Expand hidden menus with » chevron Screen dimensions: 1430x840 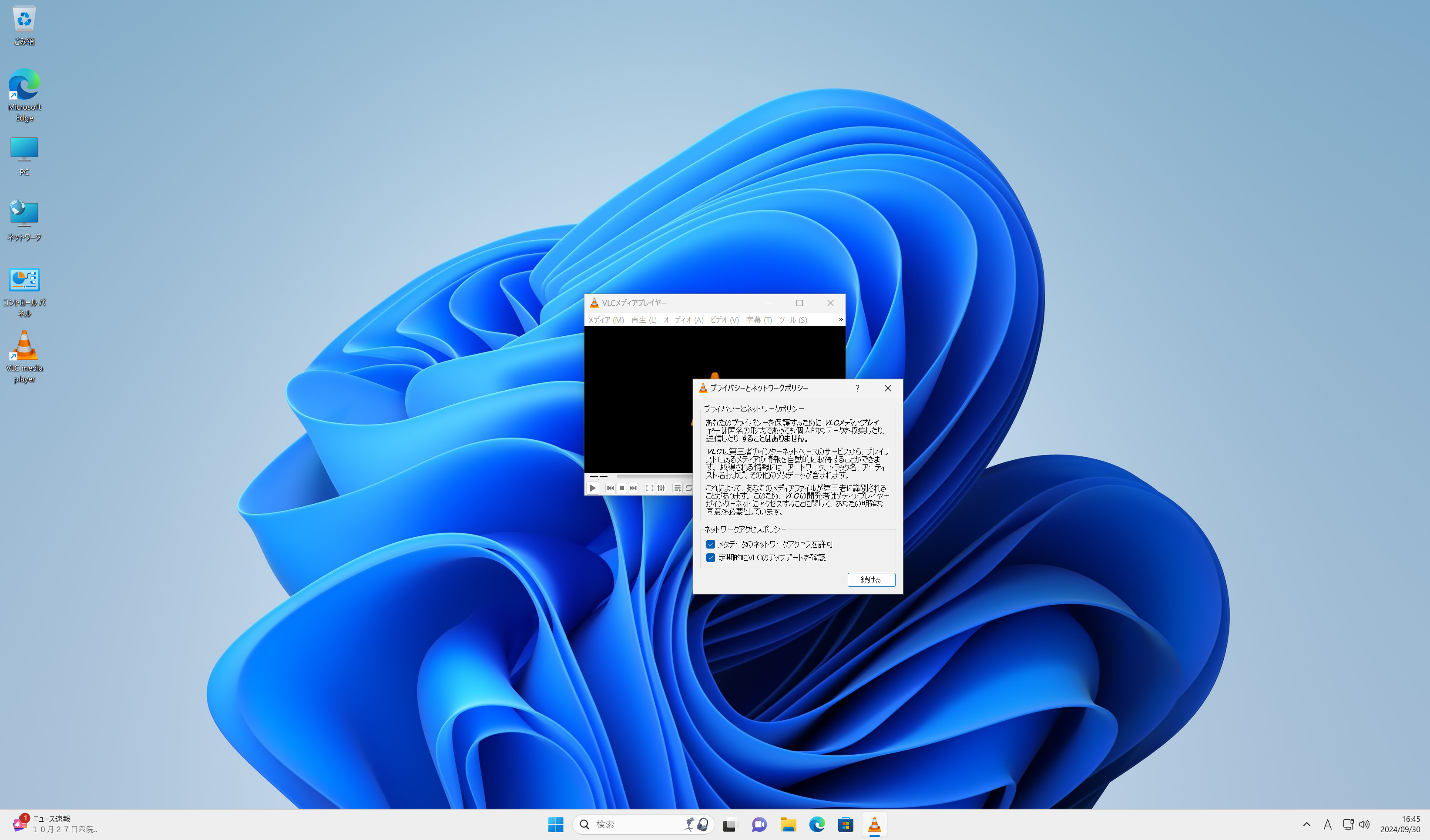[840, 320]
